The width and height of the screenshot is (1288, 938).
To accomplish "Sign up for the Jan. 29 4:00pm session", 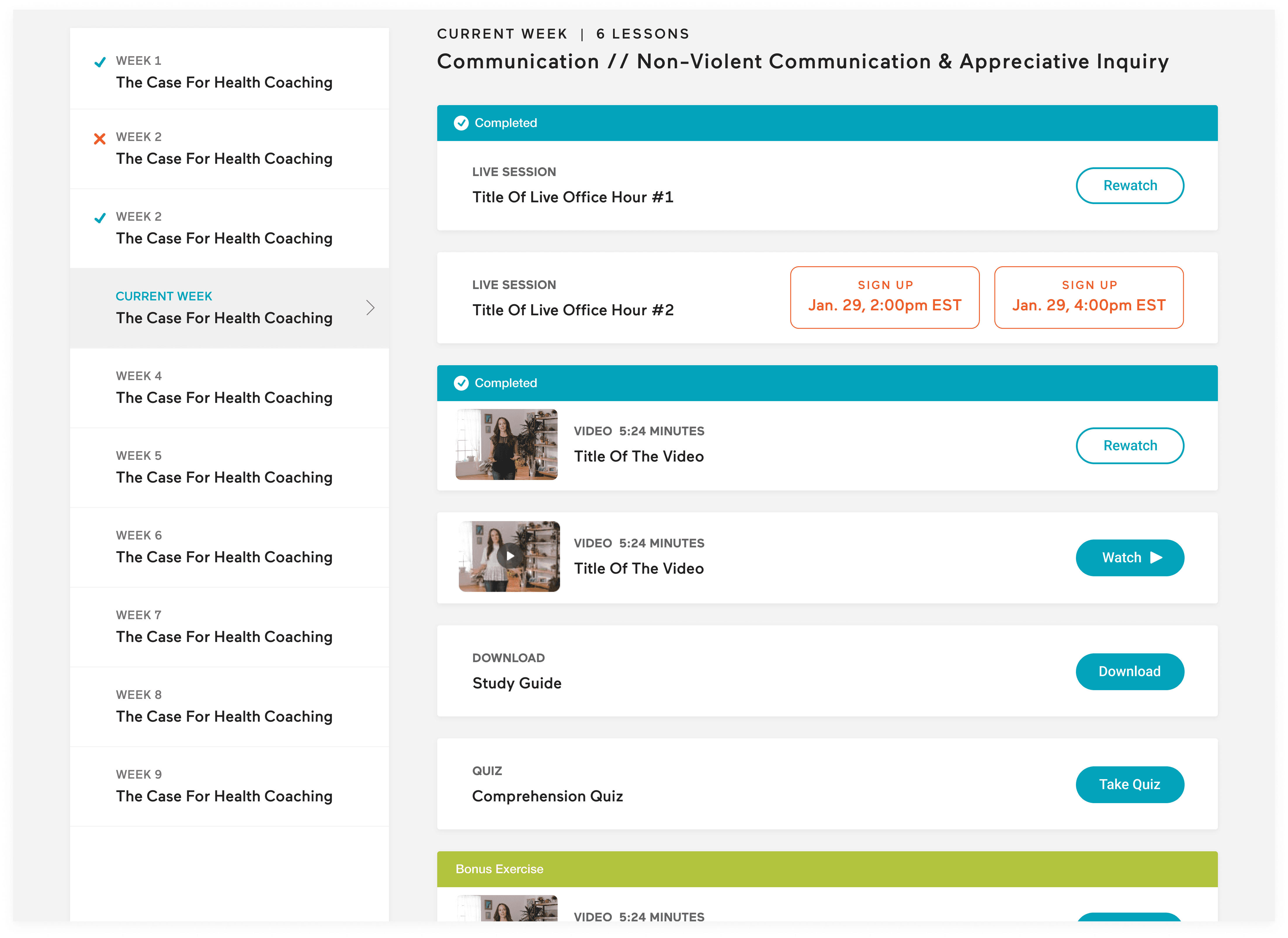I will click(x=1089, y=297).
